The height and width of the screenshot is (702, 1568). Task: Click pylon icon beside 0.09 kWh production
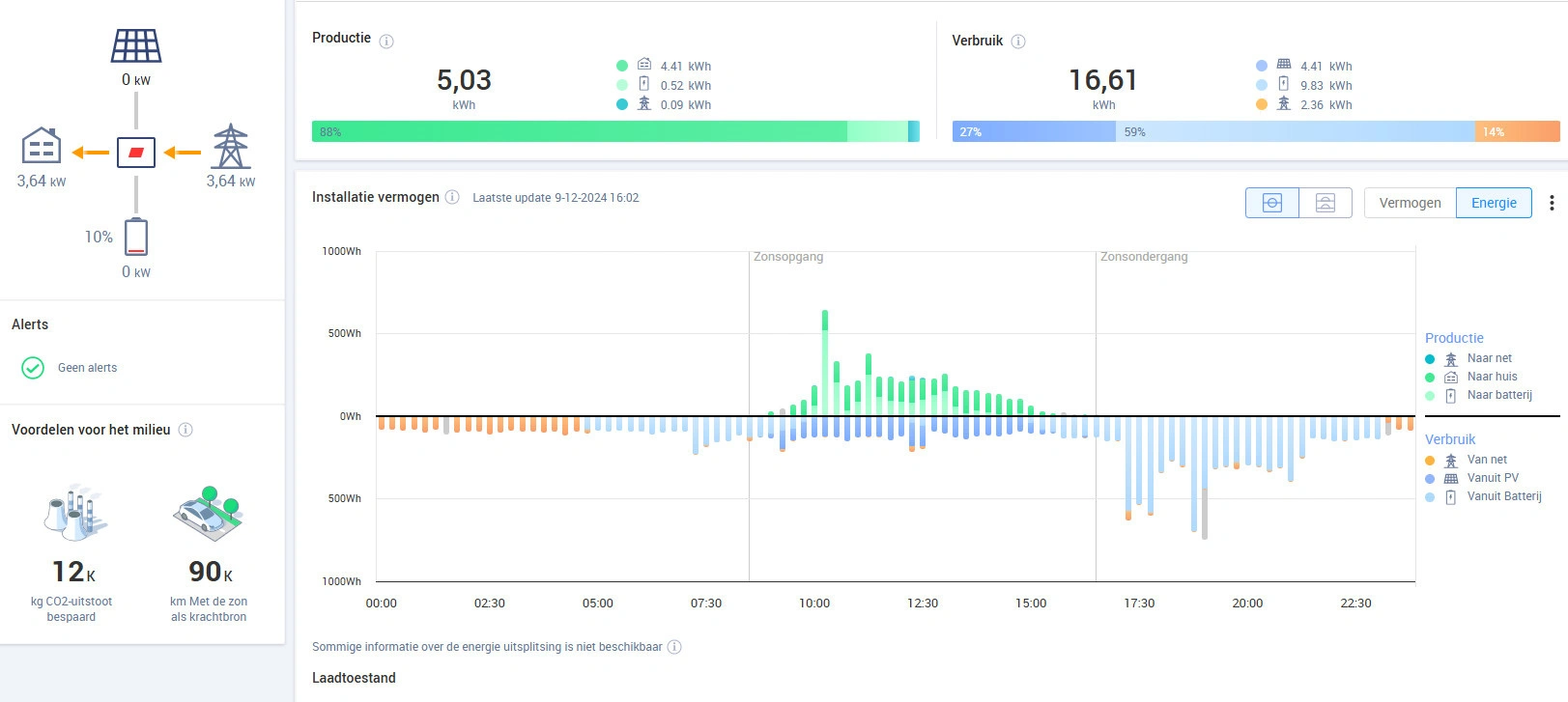tap(644, 103)
